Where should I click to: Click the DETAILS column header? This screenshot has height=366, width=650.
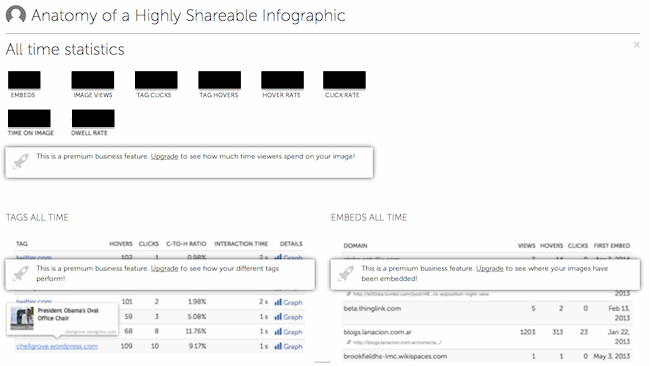pos(291,244)
